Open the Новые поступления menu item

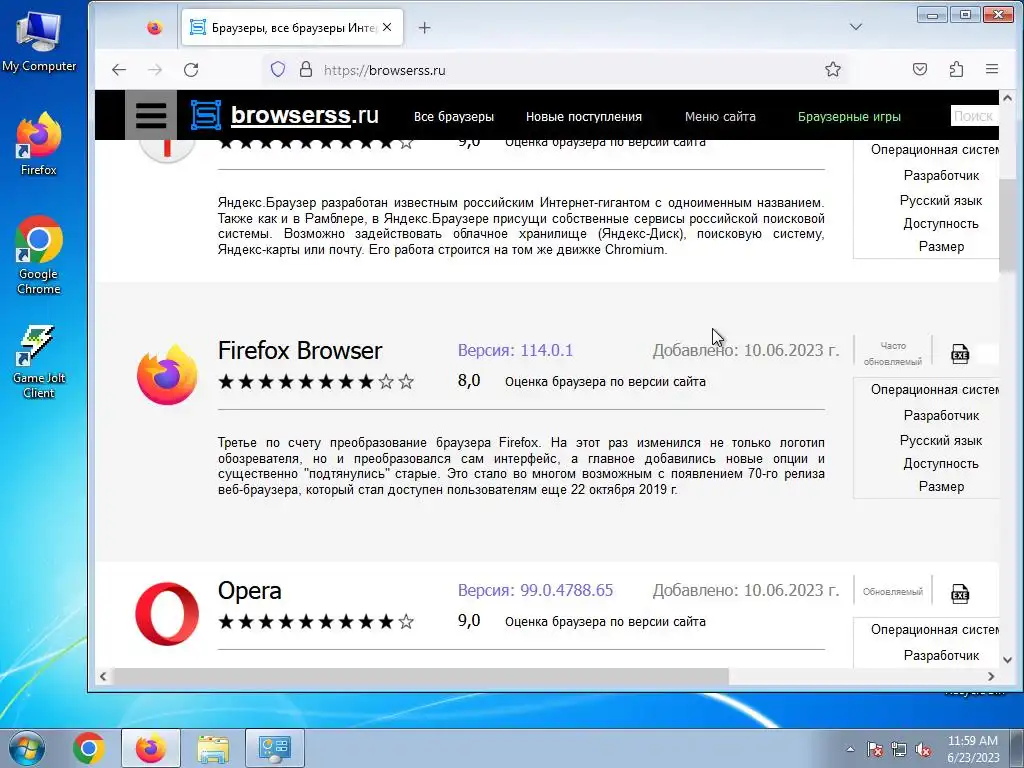pyautogui.click(x=584, y=116)
